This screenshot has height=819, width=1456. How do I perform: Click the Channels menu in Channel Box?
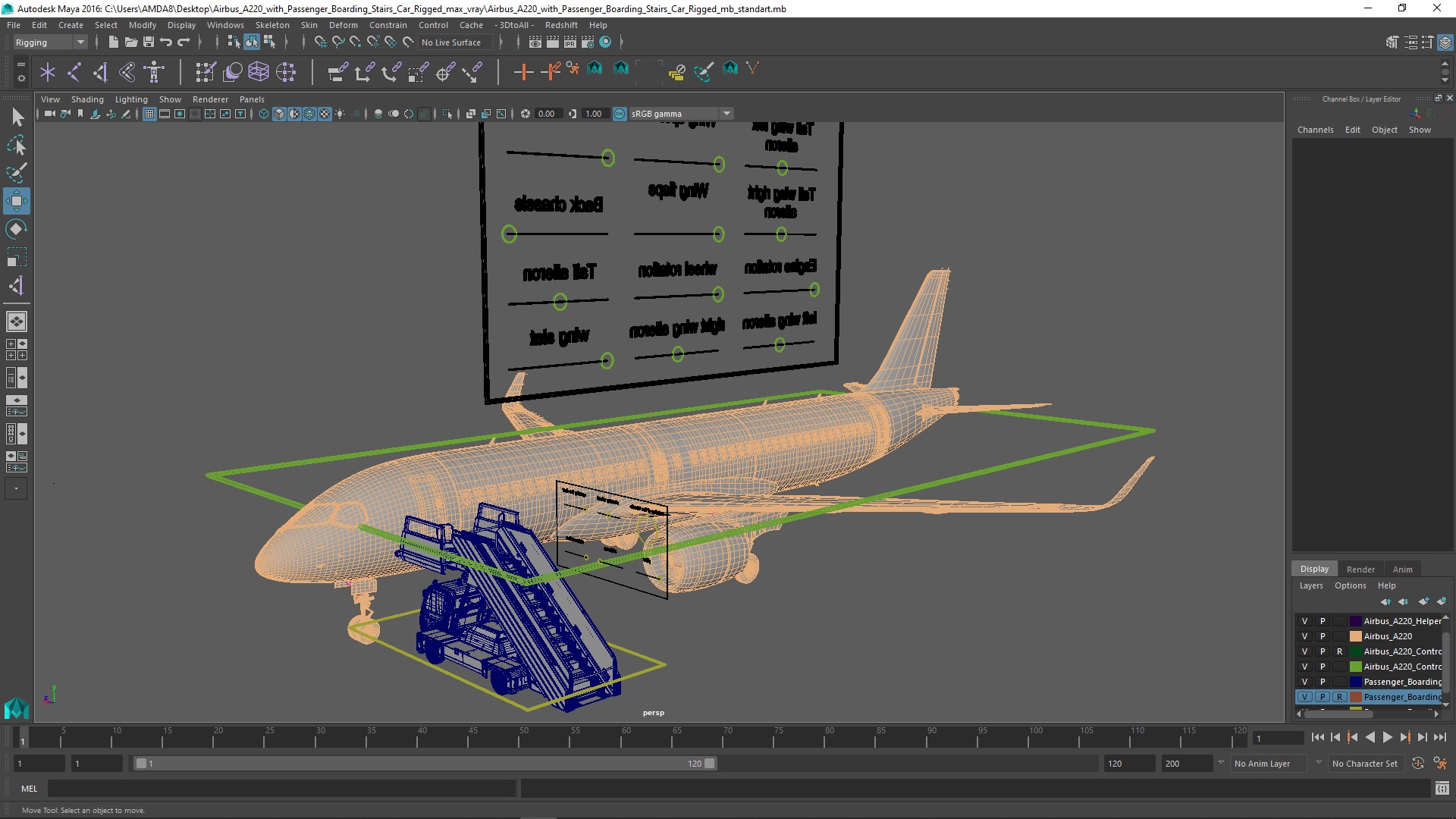click(1315, 130)
